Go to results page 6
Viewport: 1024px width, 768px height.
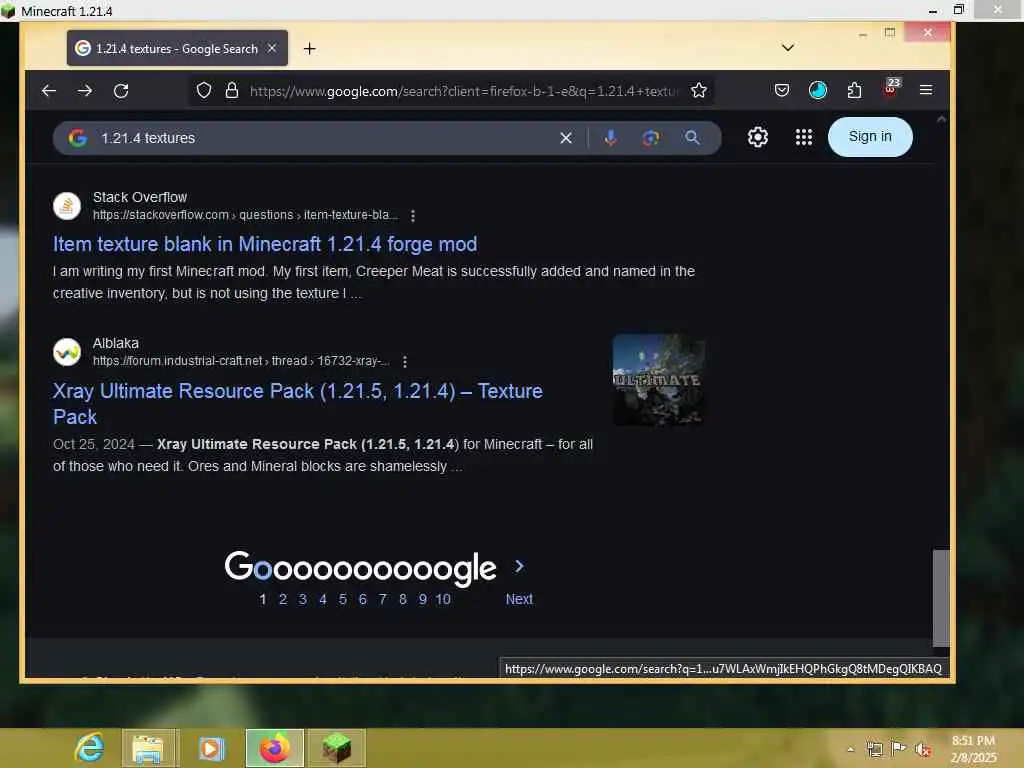pos(362,600)
